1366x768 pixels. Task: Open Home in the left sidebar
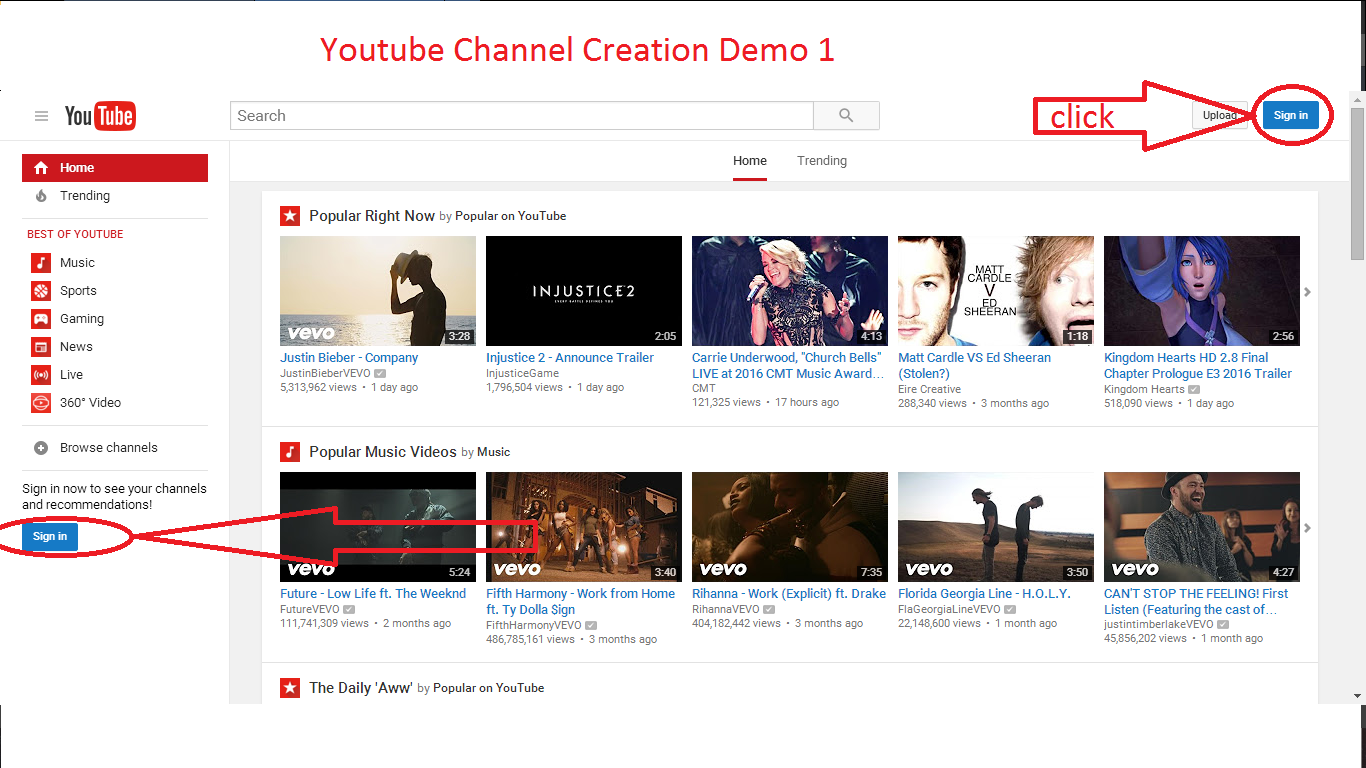tap(115, 168)
